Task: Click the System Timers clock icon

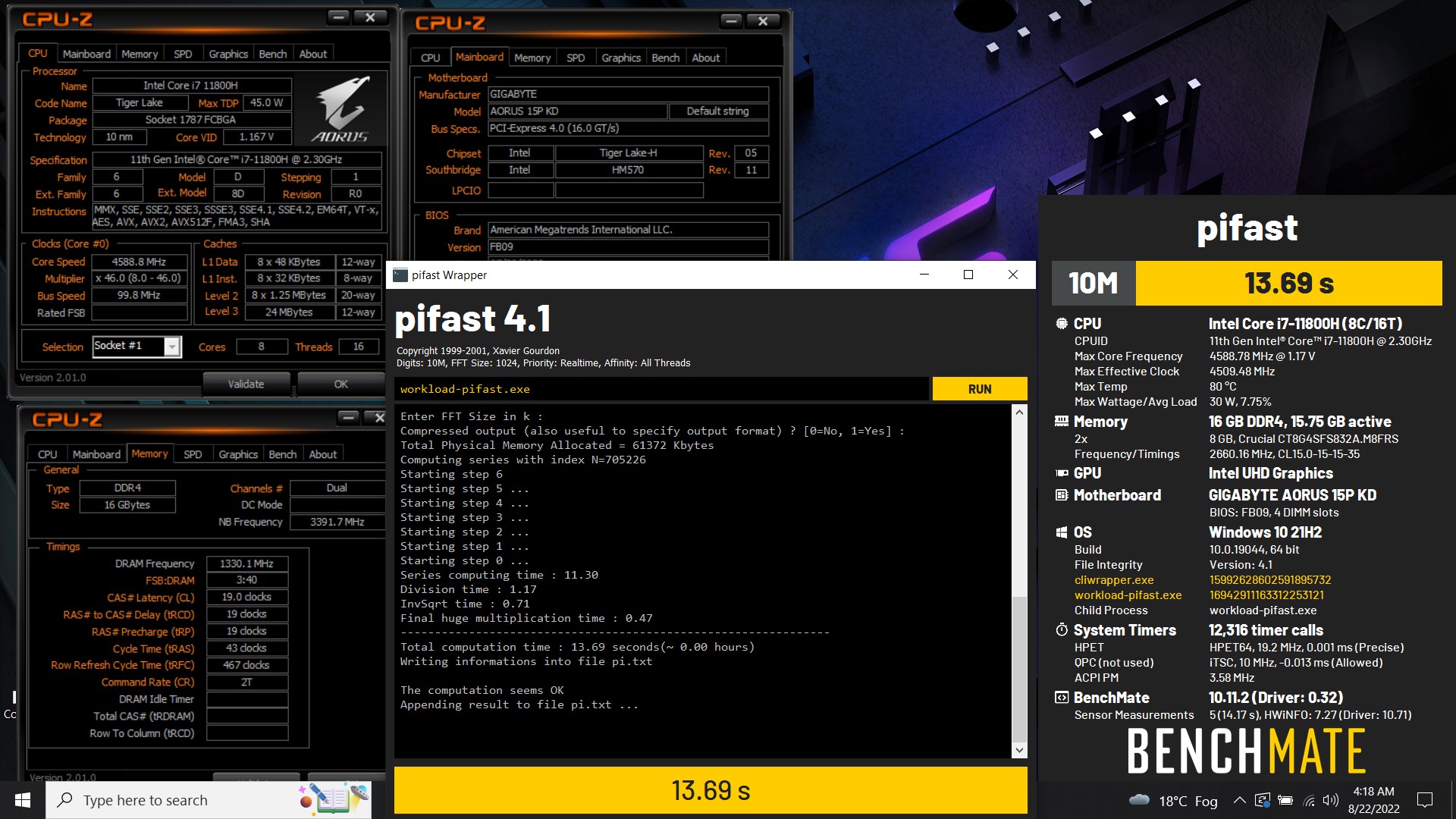Action: 1062,630
